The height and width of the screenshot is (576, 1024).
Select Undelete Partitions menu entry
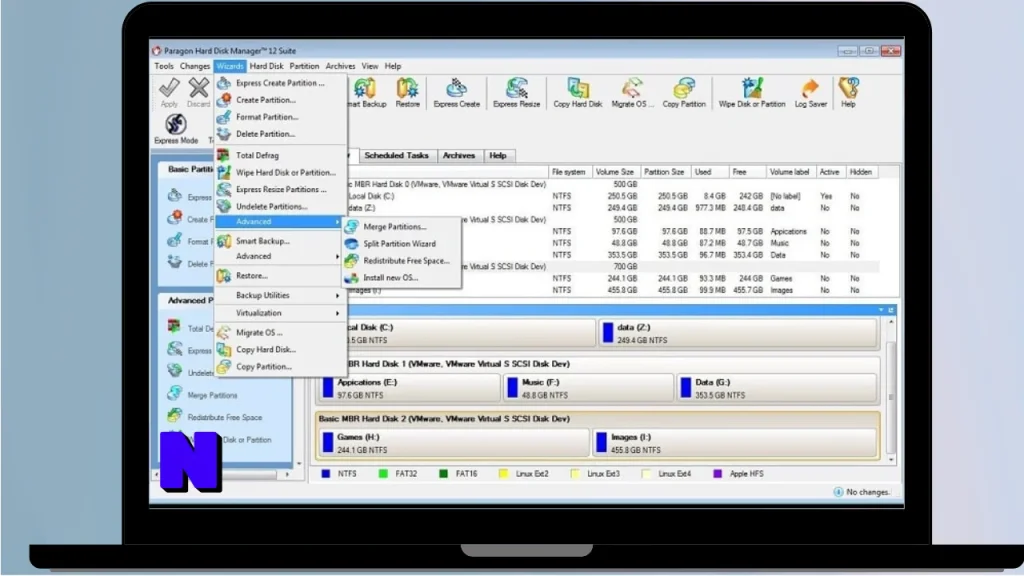point(281,206)
